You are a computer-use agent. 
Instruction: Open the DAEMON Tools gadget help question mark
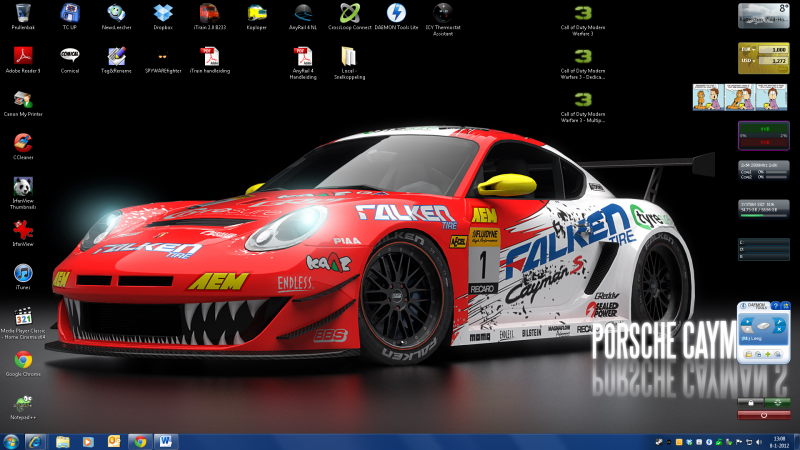776,306
